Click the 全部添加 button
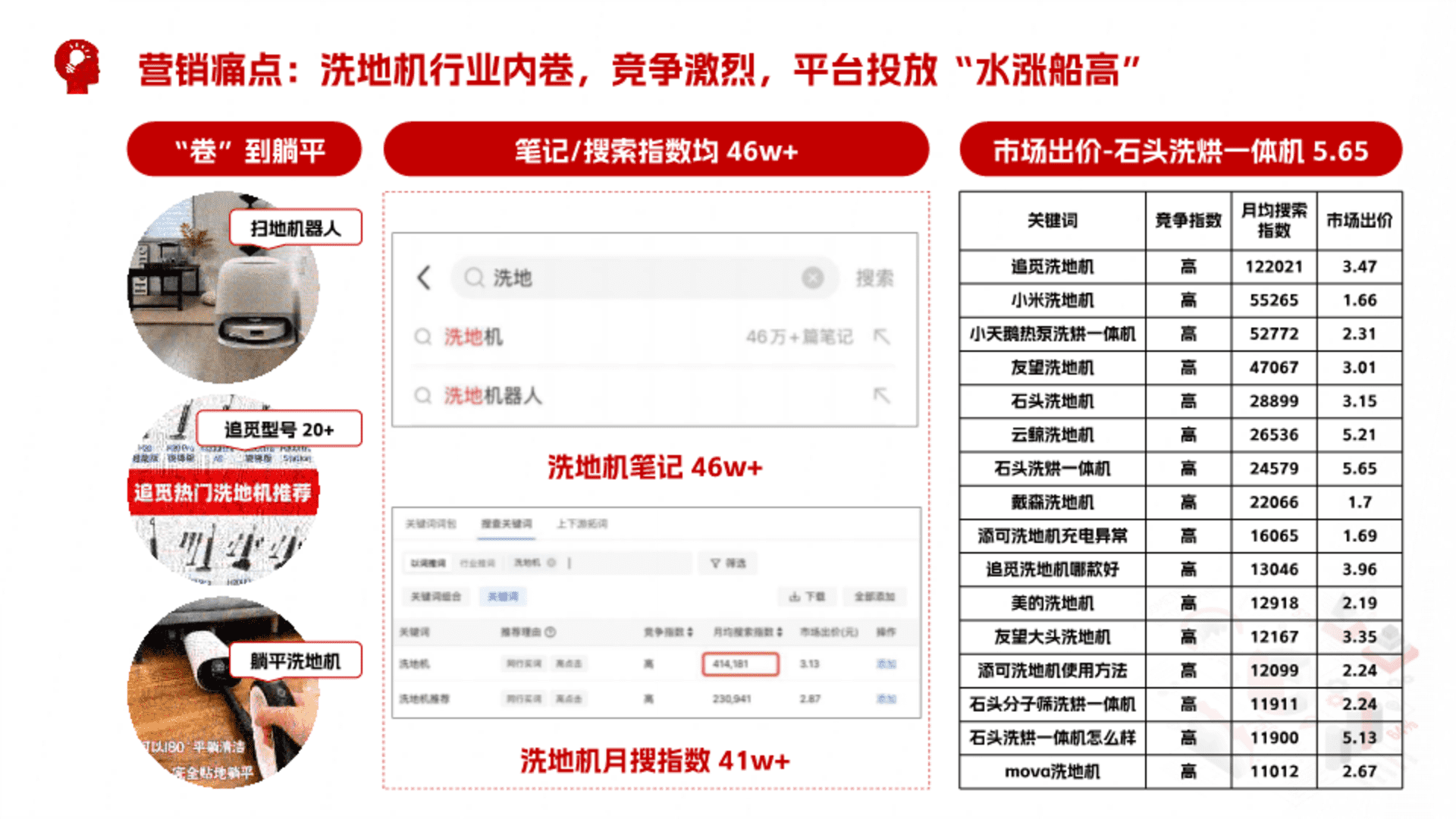This screenshot has height=819, width=1456. pos(874,597)
